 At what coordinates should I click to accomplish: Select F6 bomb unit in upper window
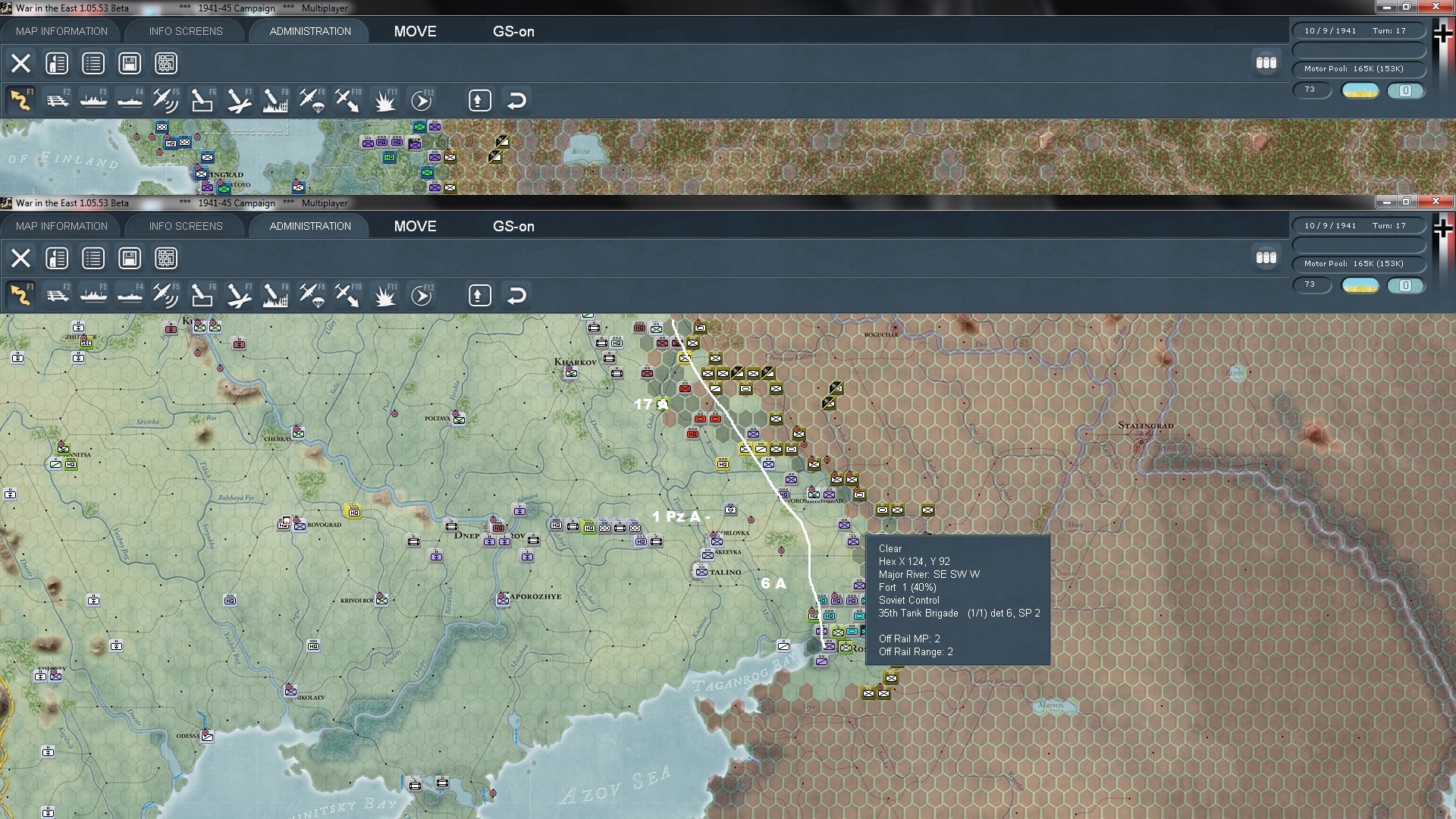click(202, 100)
